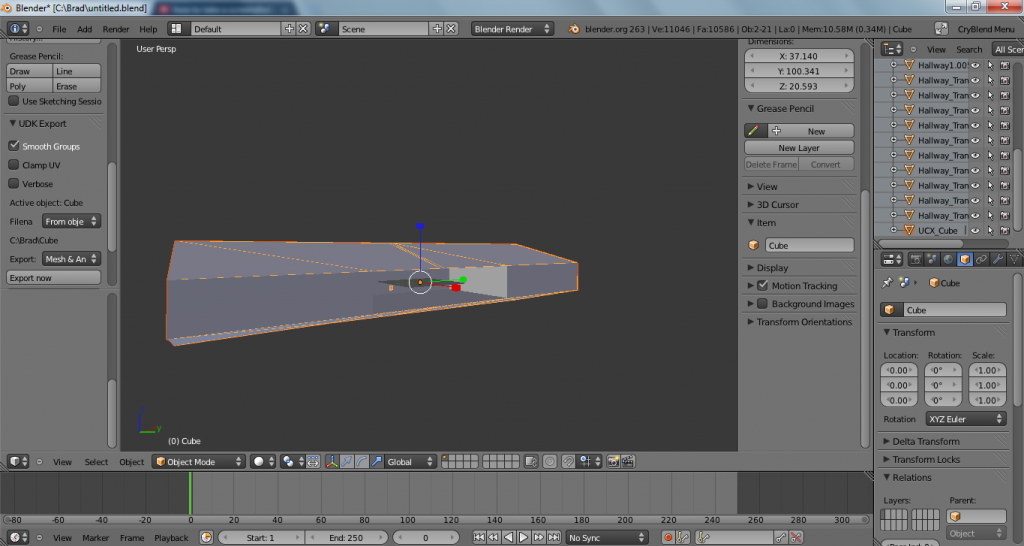Click proportional editing circle icon
The image size is (1024, 546).
pos(550,462)
